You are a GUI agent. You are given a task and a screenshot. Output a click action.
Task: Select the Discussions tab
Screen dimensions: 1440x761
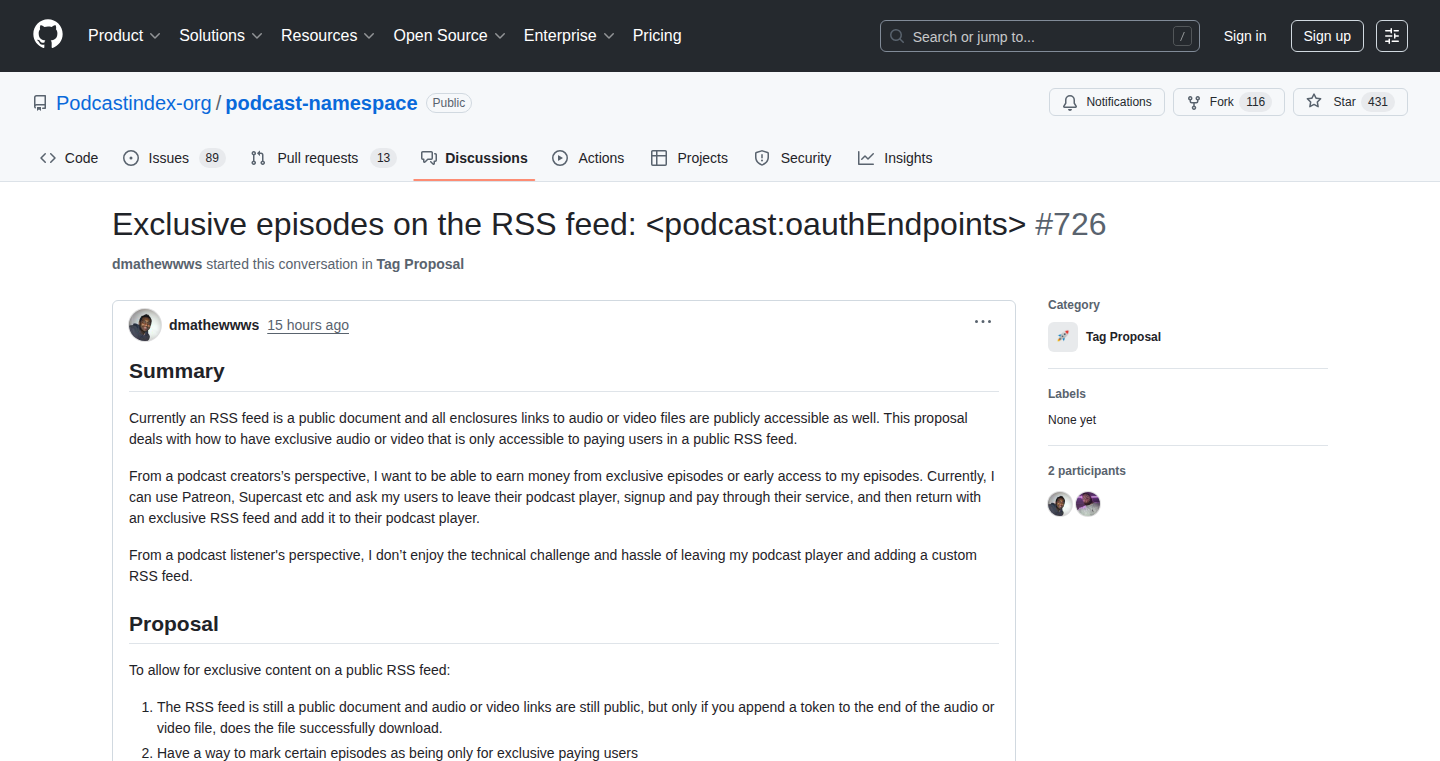click(x=474, y=158)
